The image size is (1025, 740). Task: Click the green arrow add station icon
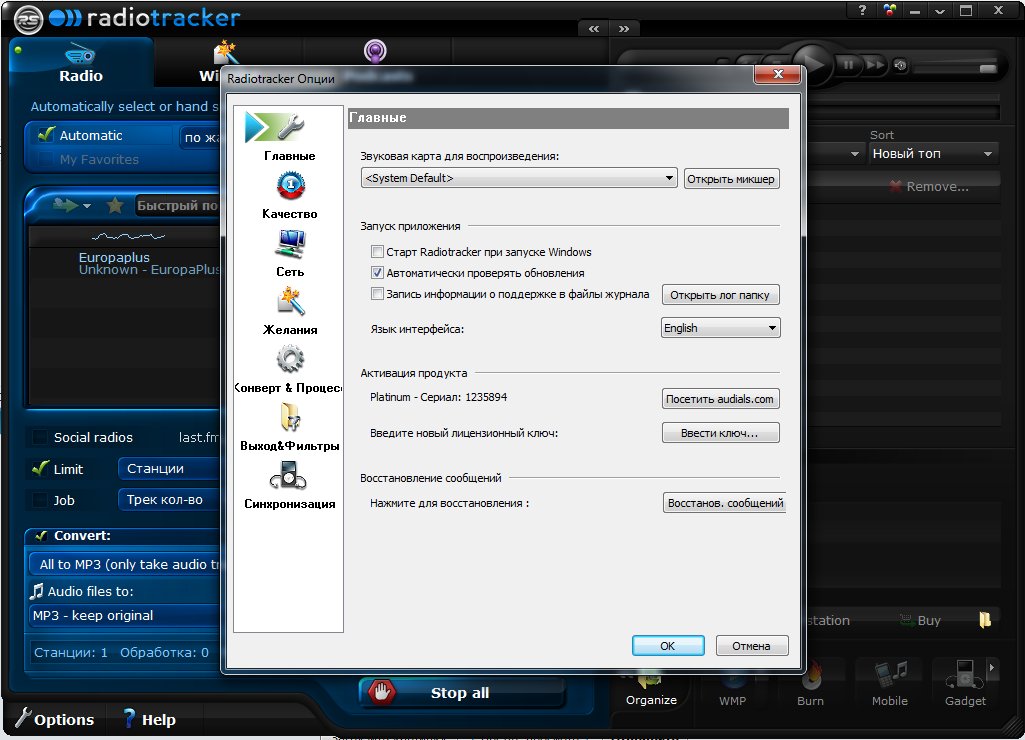pos(65,205)
